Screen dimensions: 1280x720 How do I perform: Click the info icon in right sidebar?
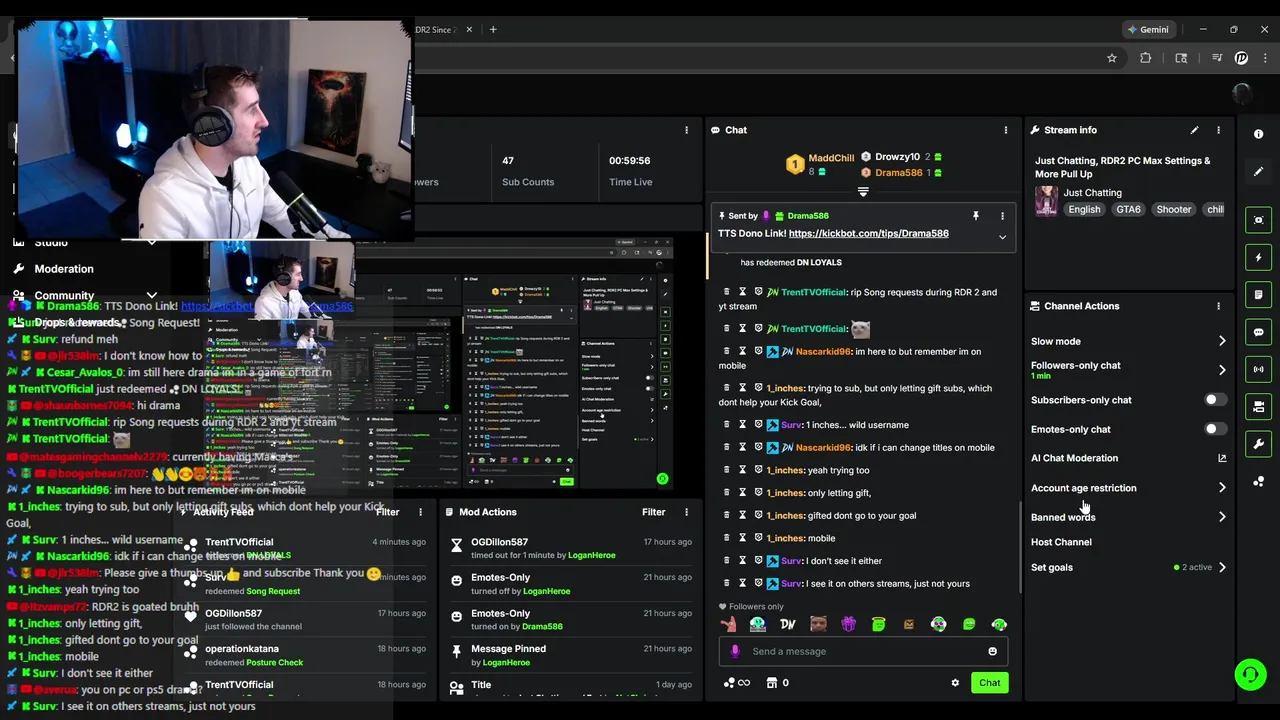(x=1258, y=134)
